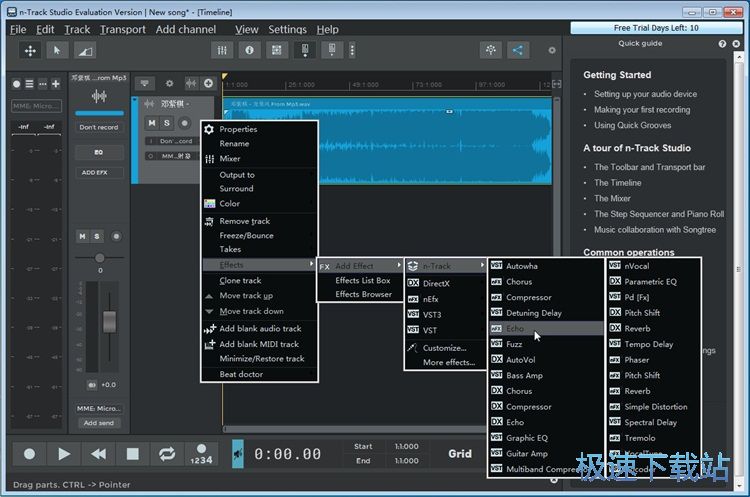
Task: Click the metronome count-in 1234 icon
Action: click(201, 454)
